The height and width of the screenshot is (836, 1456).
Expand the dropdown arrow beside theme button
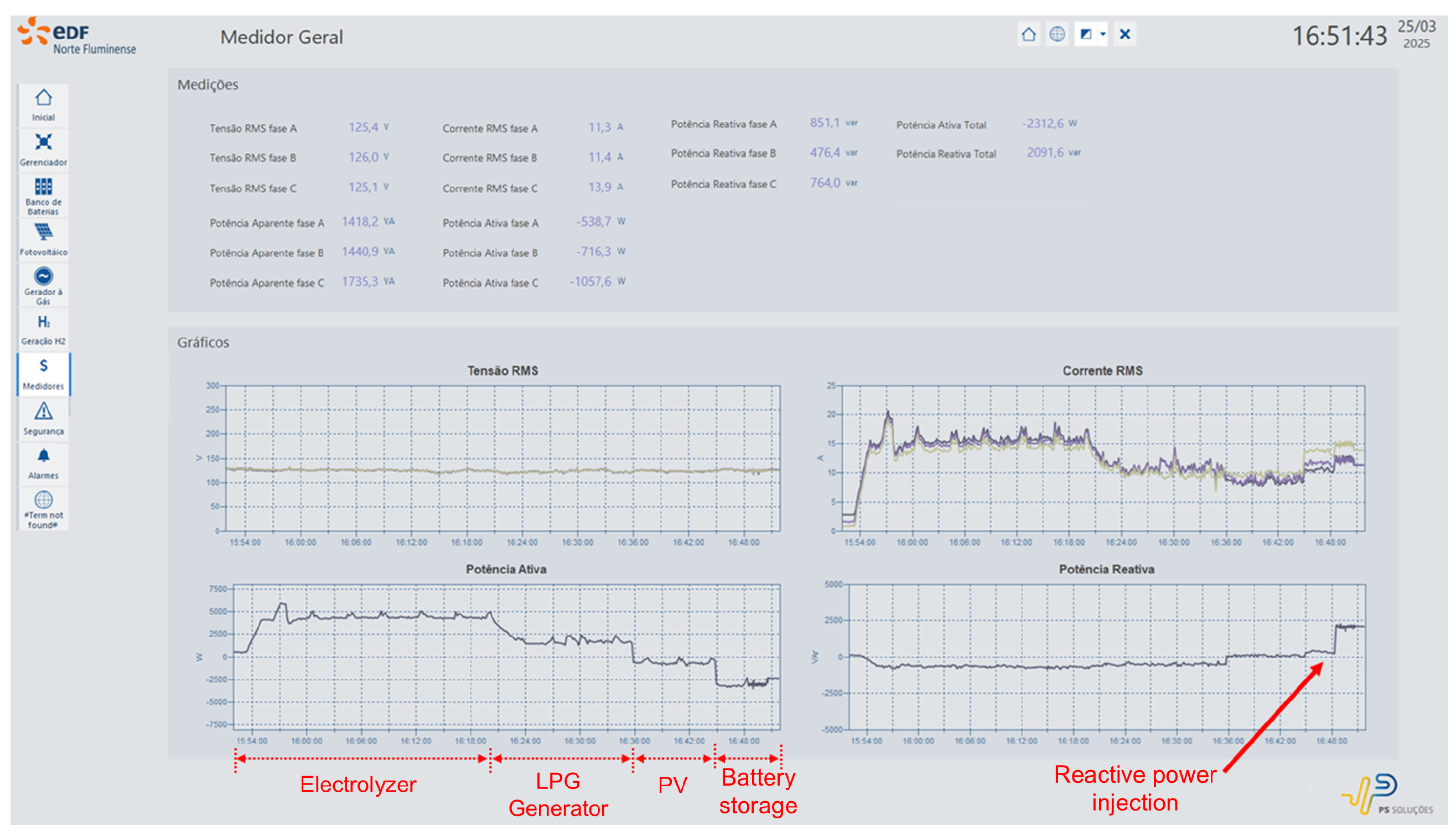click(x=1102, y=34)
